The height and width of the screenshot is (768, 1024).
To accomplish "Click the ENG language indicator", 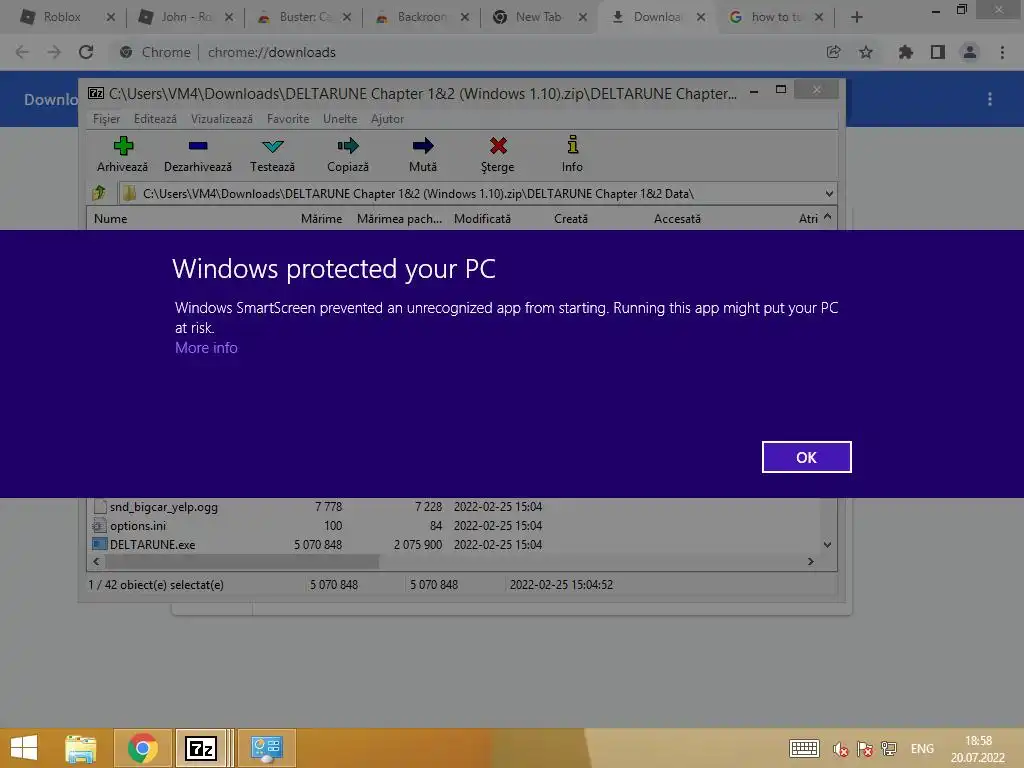I will pos(922,748).
